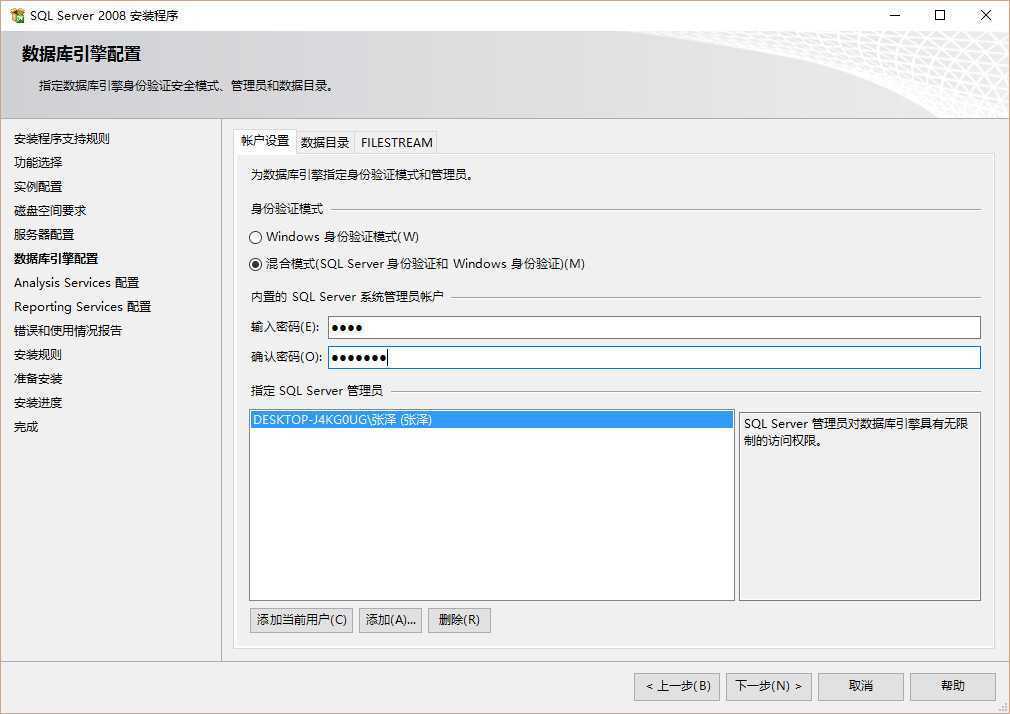Image resolution: width=1010 pixels, height=714 pixels.
Task: Proceed with 下一步(N) button
Action: (768, 686)
